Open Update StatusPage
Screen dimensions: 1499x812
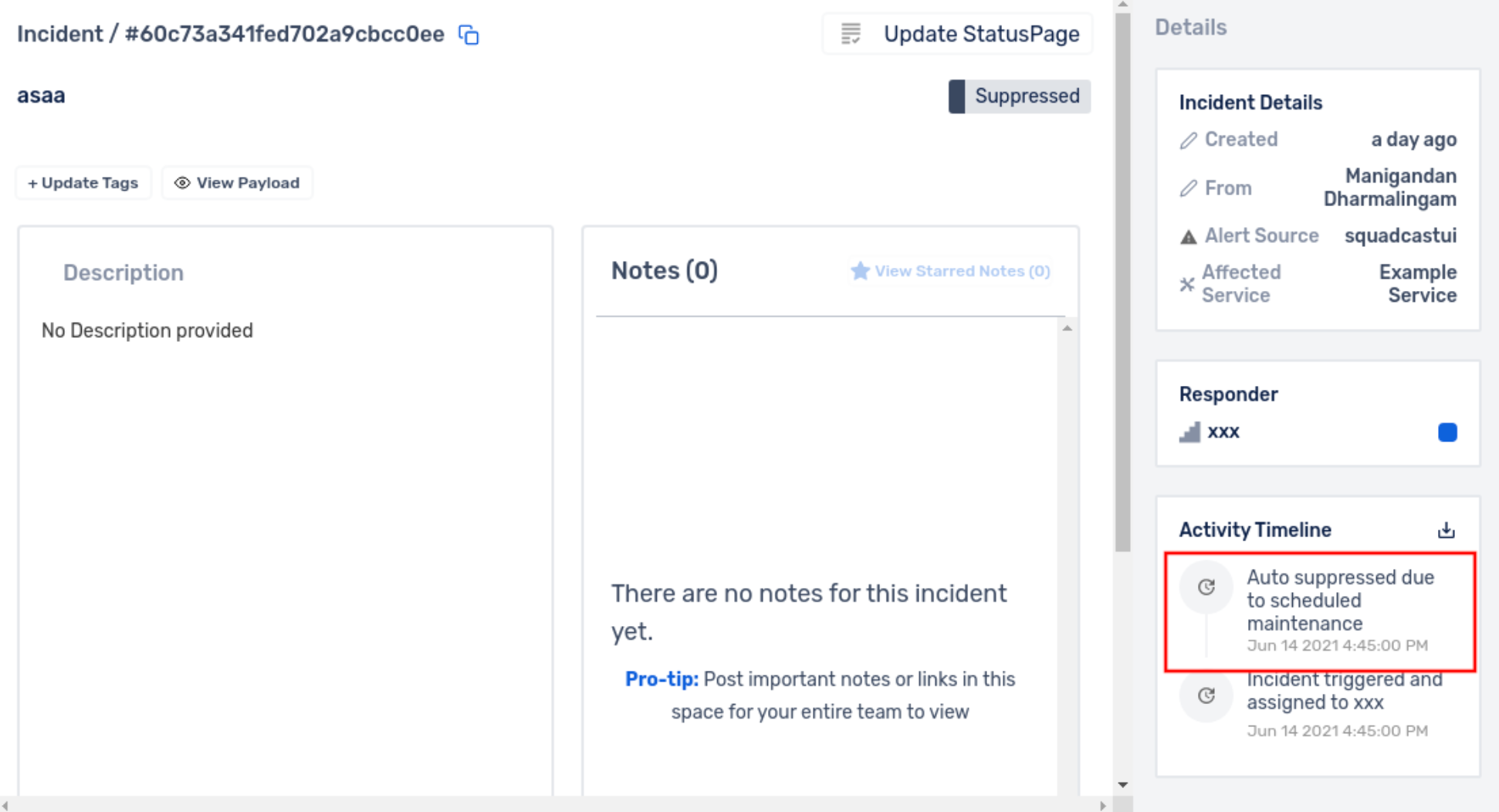(958, 34)
